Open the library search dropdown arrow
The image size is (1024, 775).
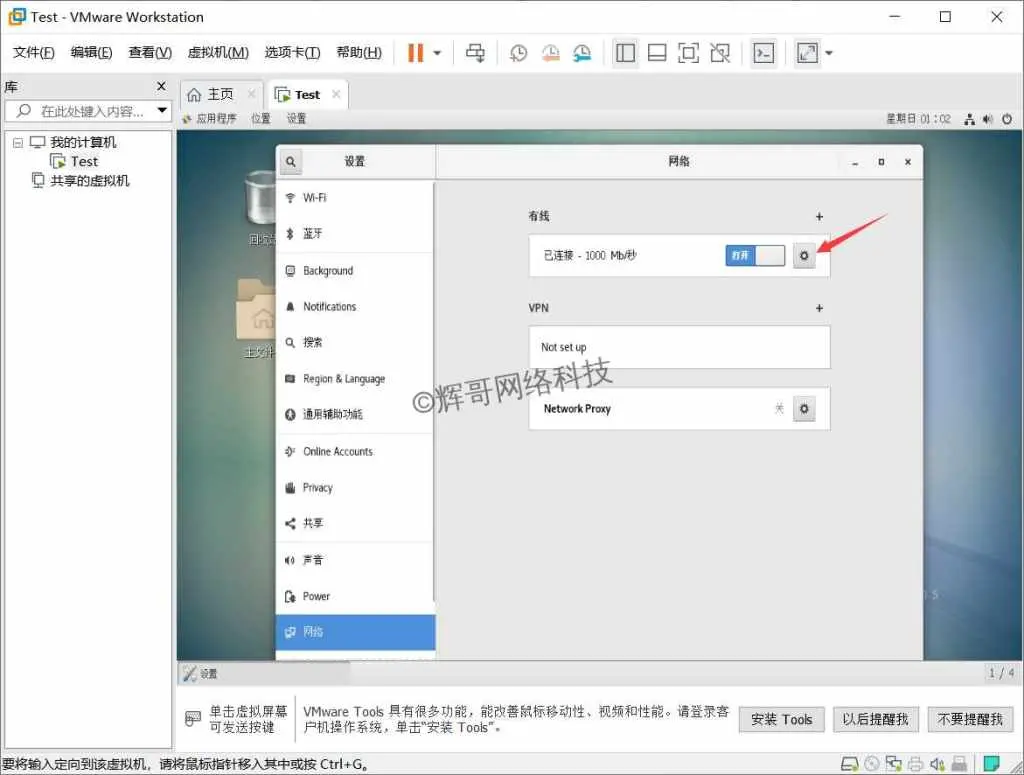point(162,110)
